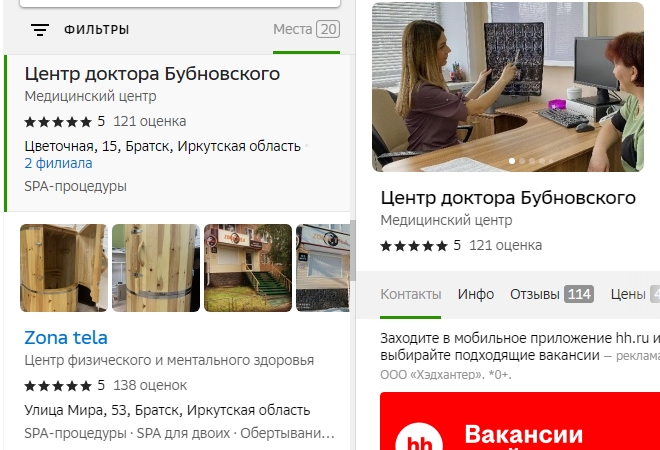Expand the 2 филиала link
Image resolution: width=660 pixels, height=450 pixels.
[58, 163]
